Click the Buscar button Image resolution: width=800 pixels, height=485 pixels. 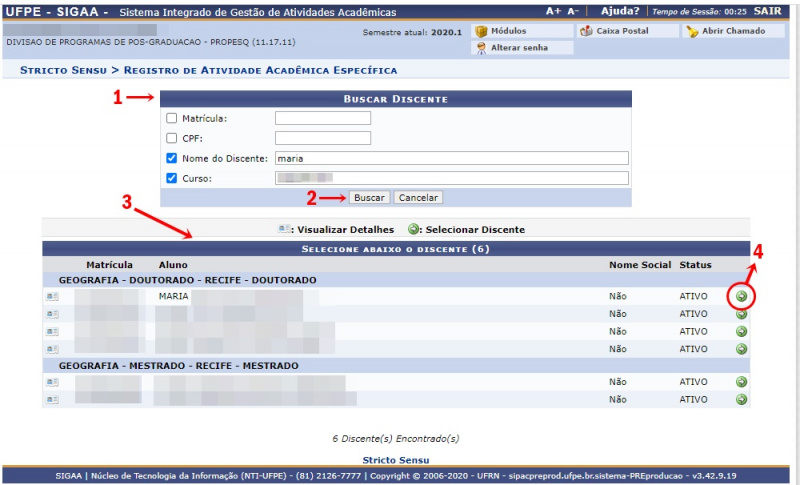pos(369,198)
